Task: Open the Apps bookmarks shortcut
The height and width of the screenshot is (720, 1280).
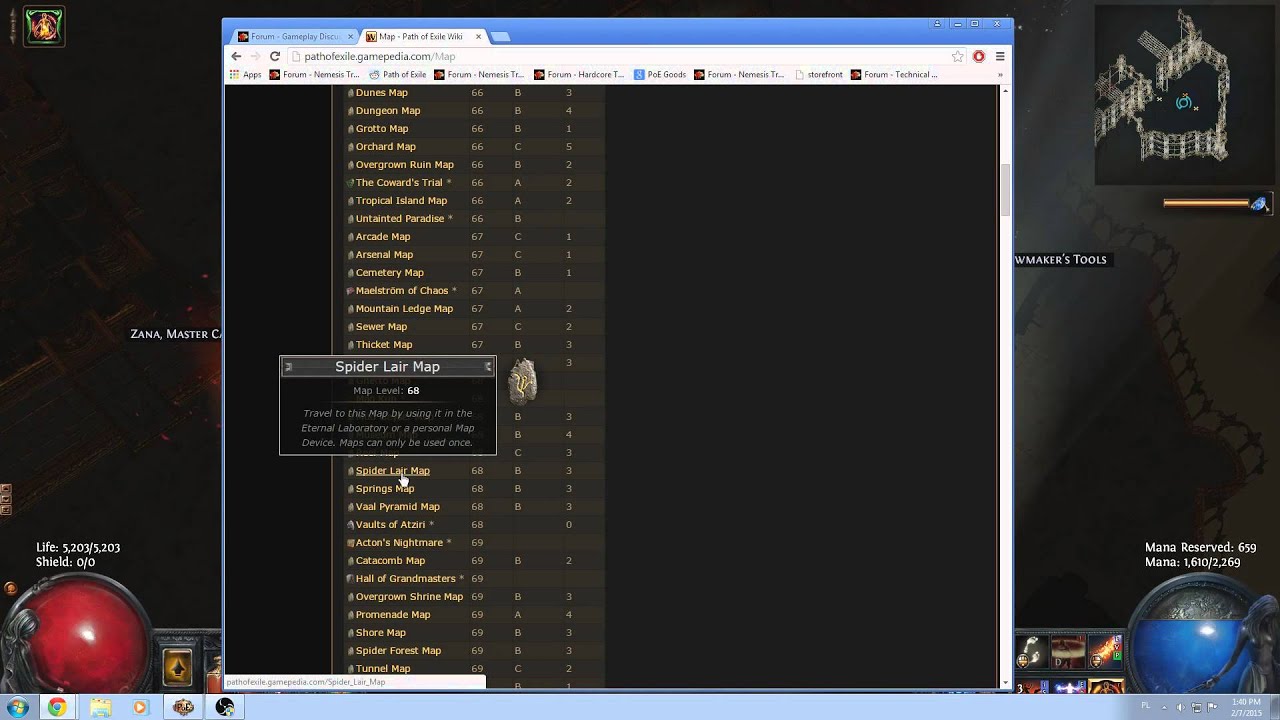Action: pos(245,74)
